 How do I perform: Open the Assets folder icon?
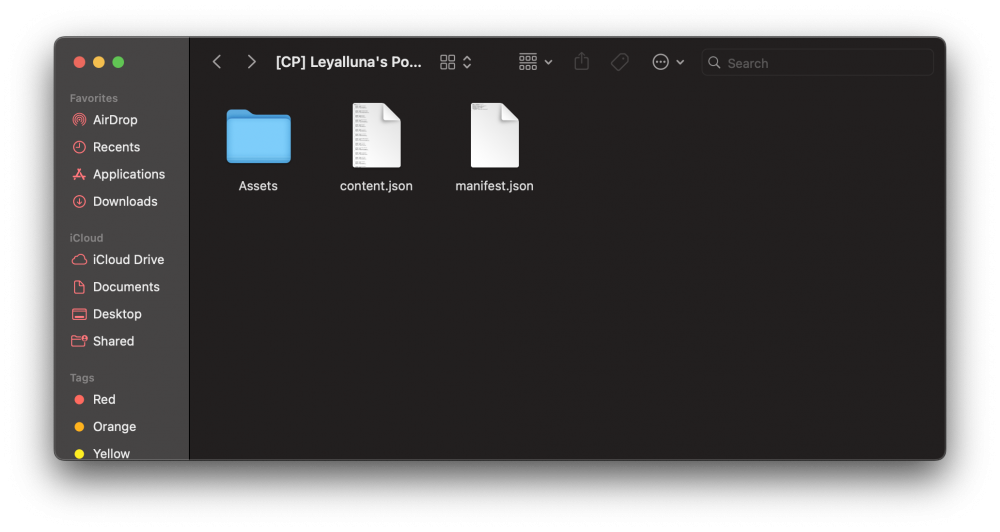click(x=258, y=137)
